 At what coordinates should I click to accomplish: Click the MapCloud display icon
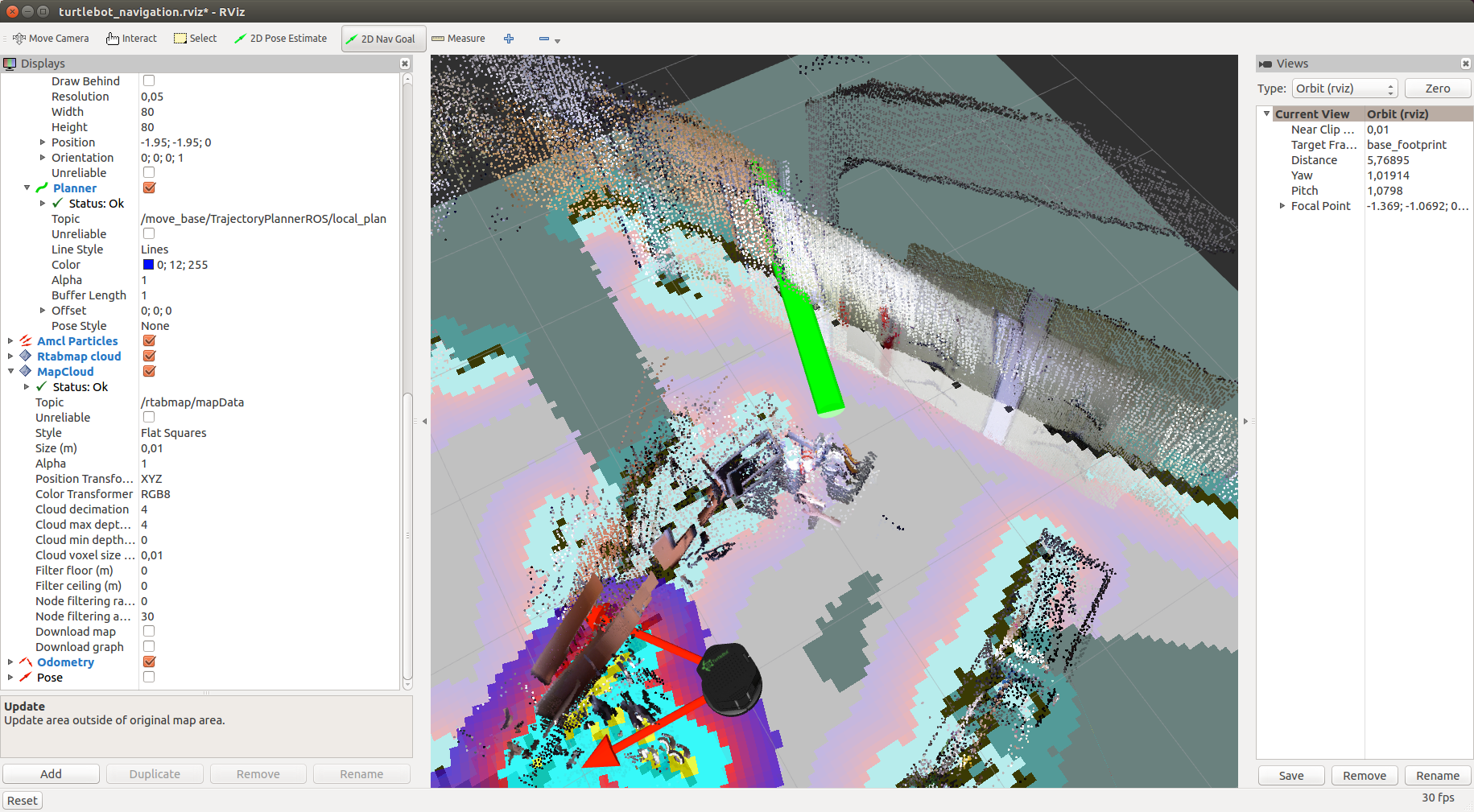[26, 372]
